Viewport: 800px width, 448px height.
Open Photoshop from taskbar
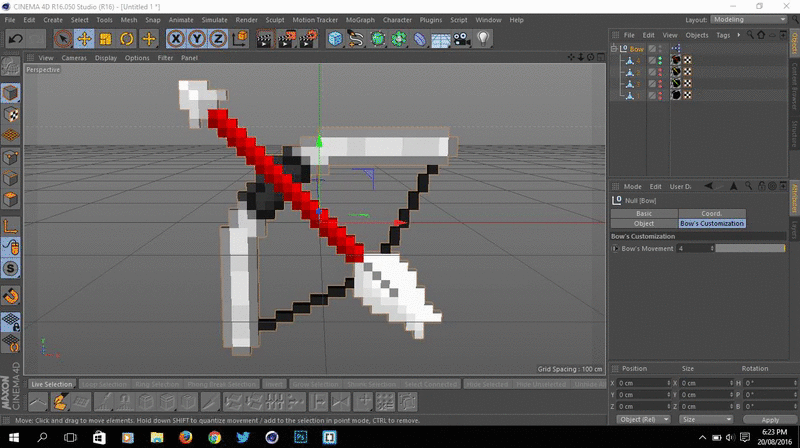click(x=301, y=437)
